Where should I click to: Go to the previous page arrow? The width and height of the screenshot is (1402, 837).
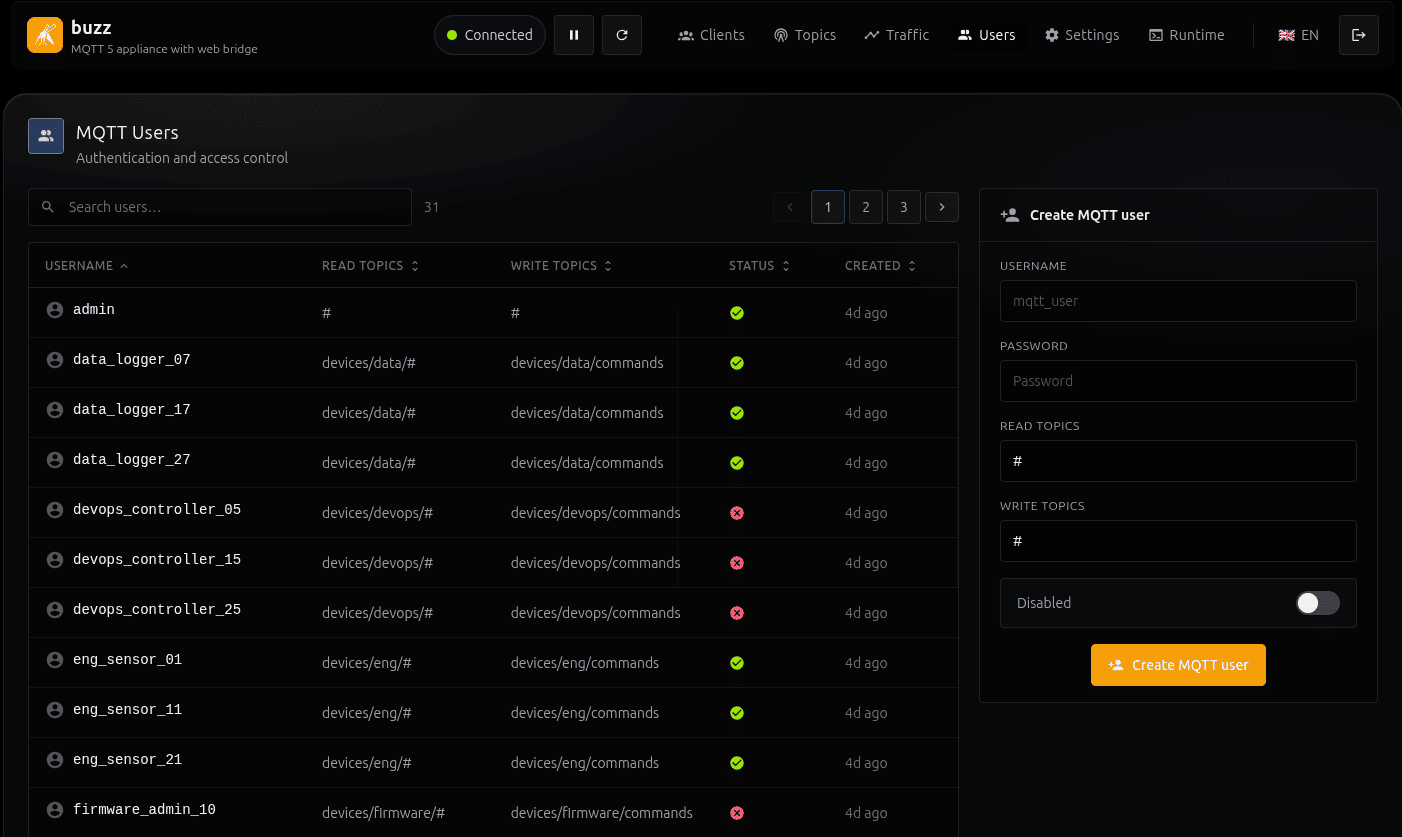(x=790, y=207)
